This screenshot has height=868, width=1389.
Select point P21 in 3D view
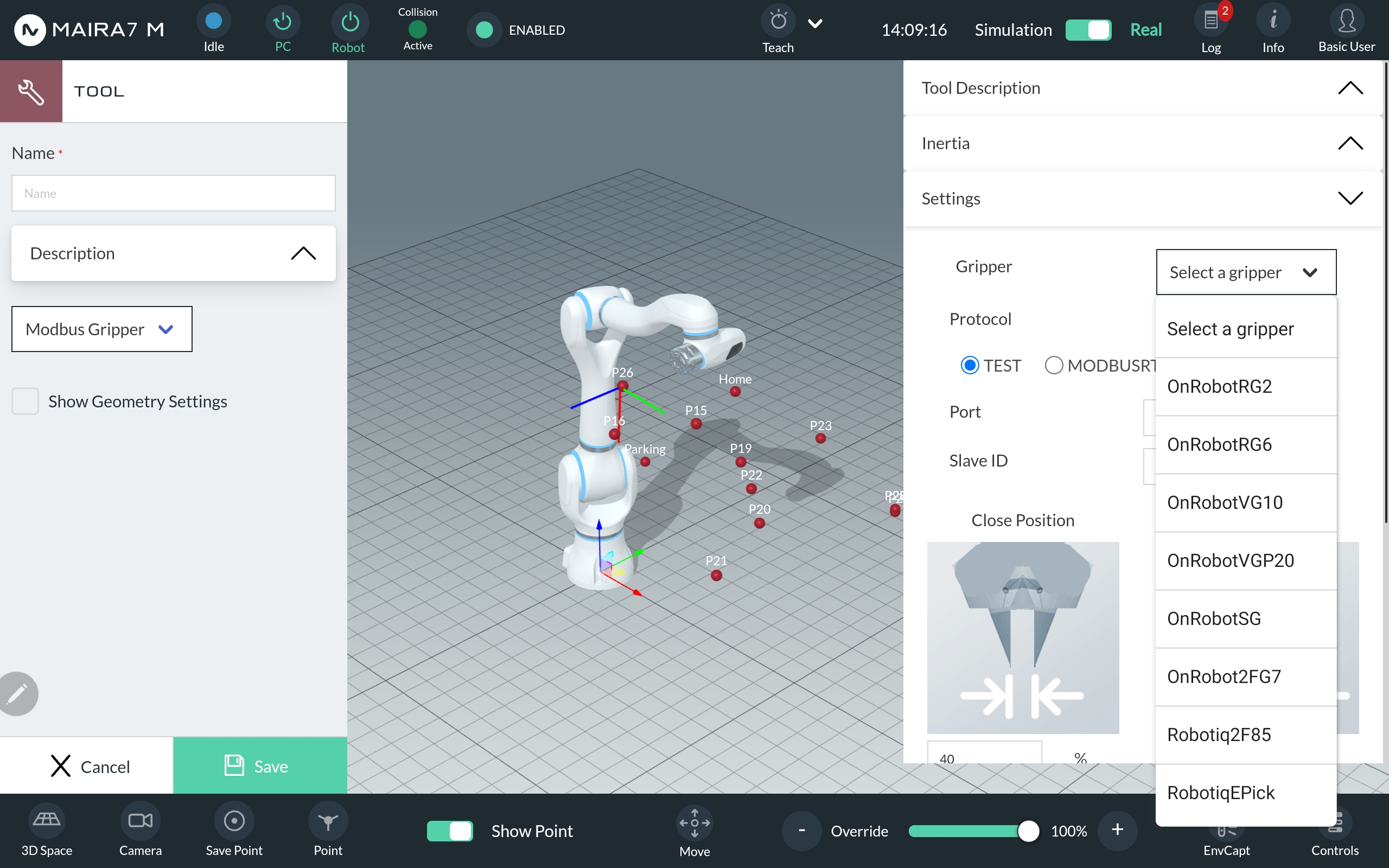(x=716, y=575)
